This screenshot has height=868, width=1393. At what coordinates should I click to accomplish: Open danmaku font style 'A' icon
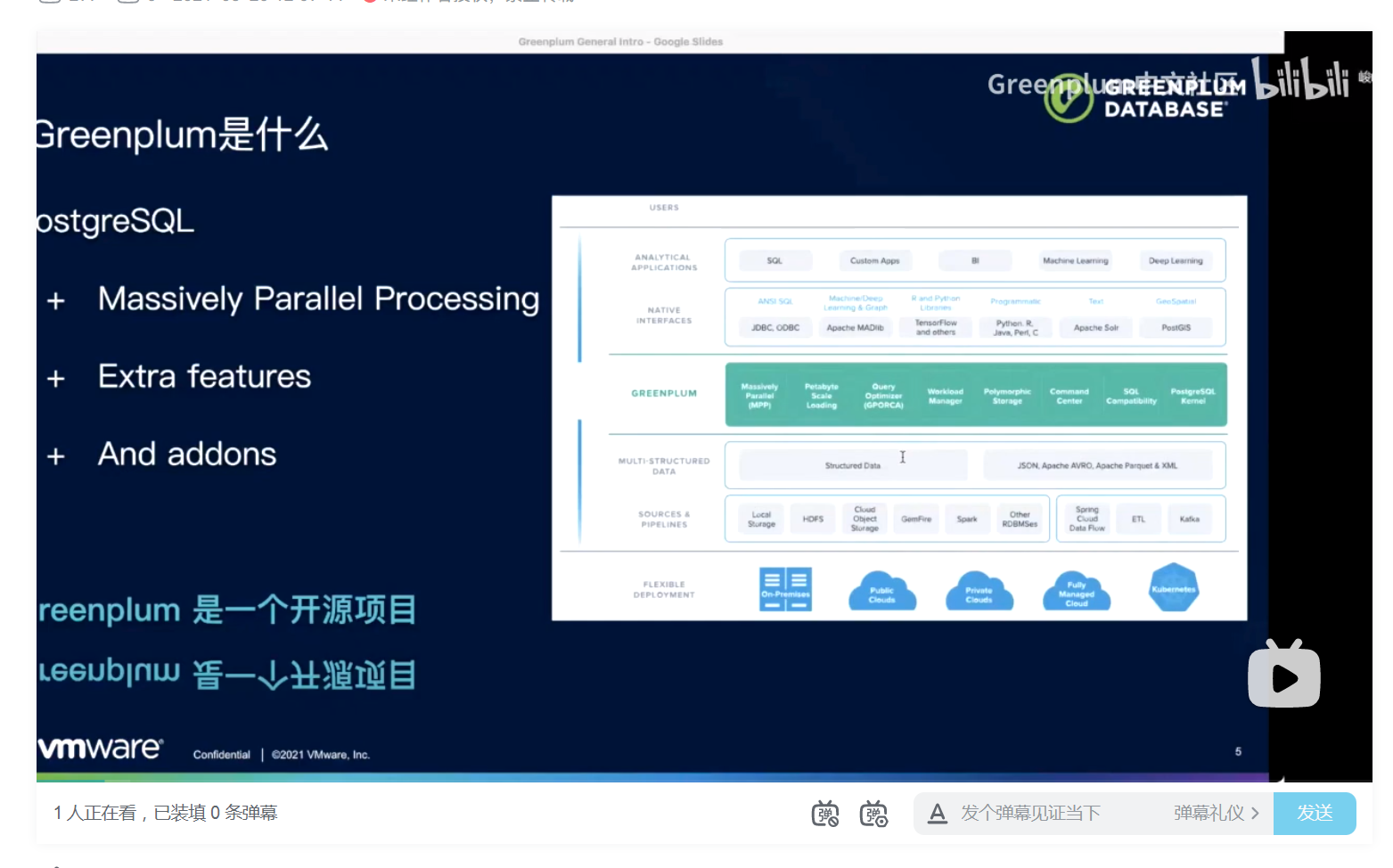pos(937,813)
